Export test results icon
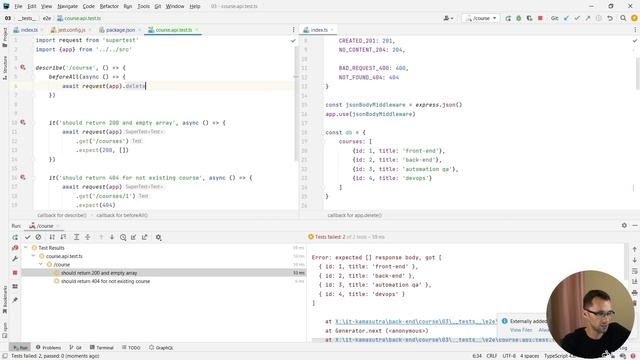This screenshot has width=640, height=360. tap(144, 237)
